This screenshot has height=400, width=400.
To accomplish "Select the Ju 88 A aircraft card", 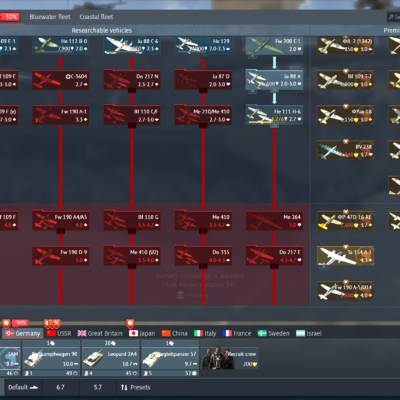I will click(274, 80).
